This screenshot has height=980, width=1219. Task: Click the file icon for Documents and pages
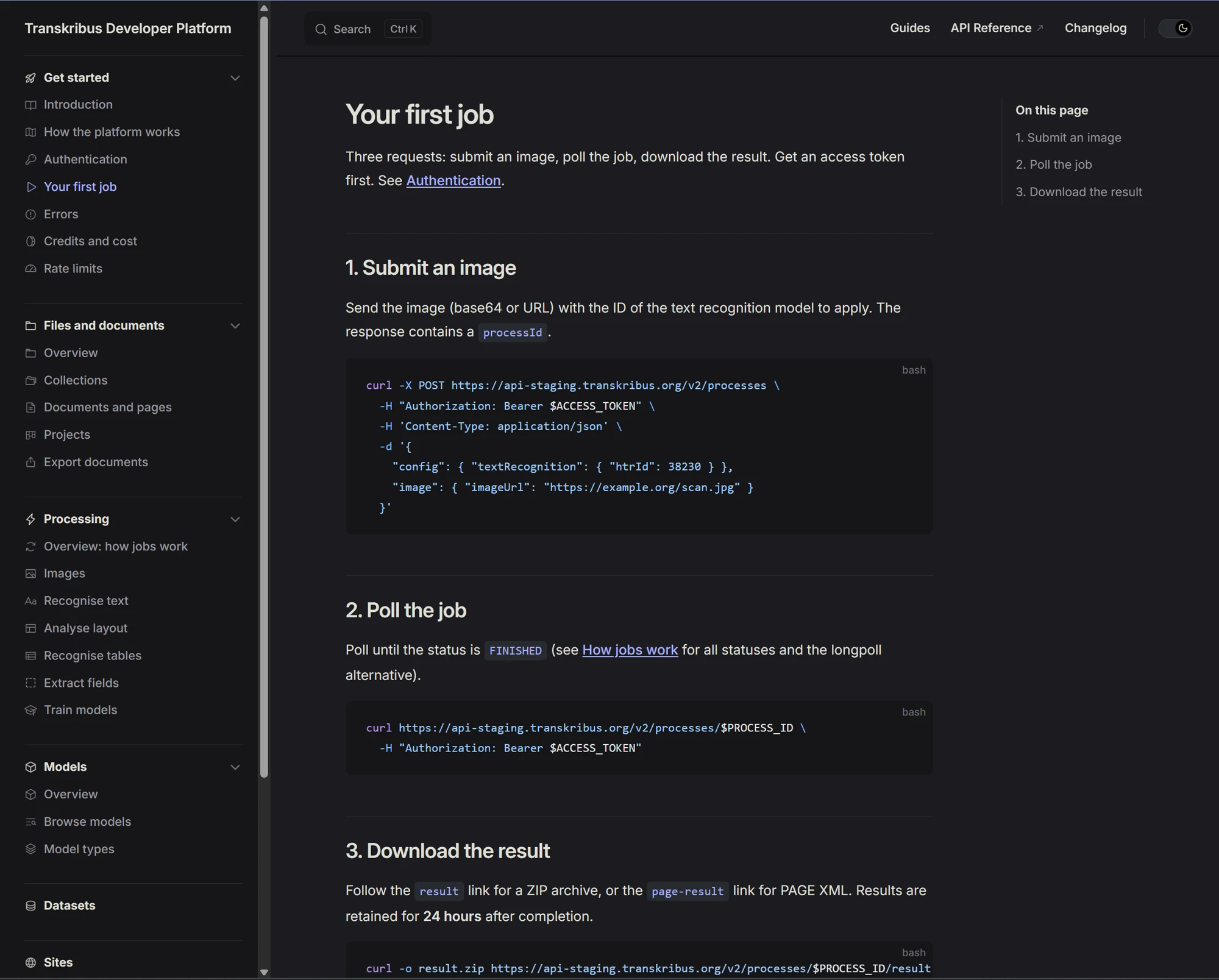(30, 408)
